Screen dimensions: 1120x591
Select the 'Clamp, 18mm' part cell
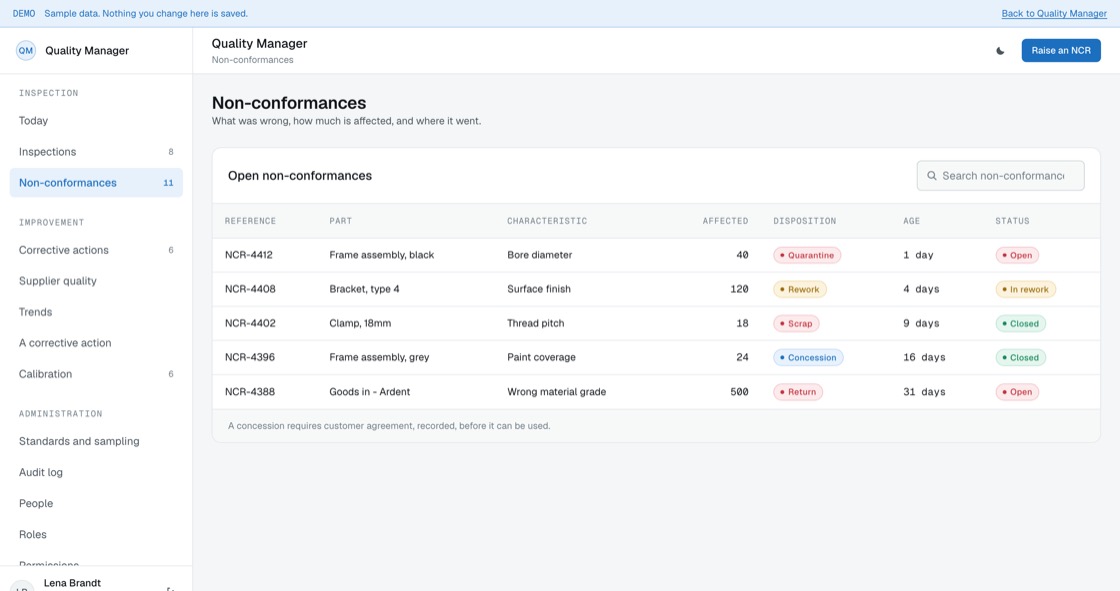(360, 323)
